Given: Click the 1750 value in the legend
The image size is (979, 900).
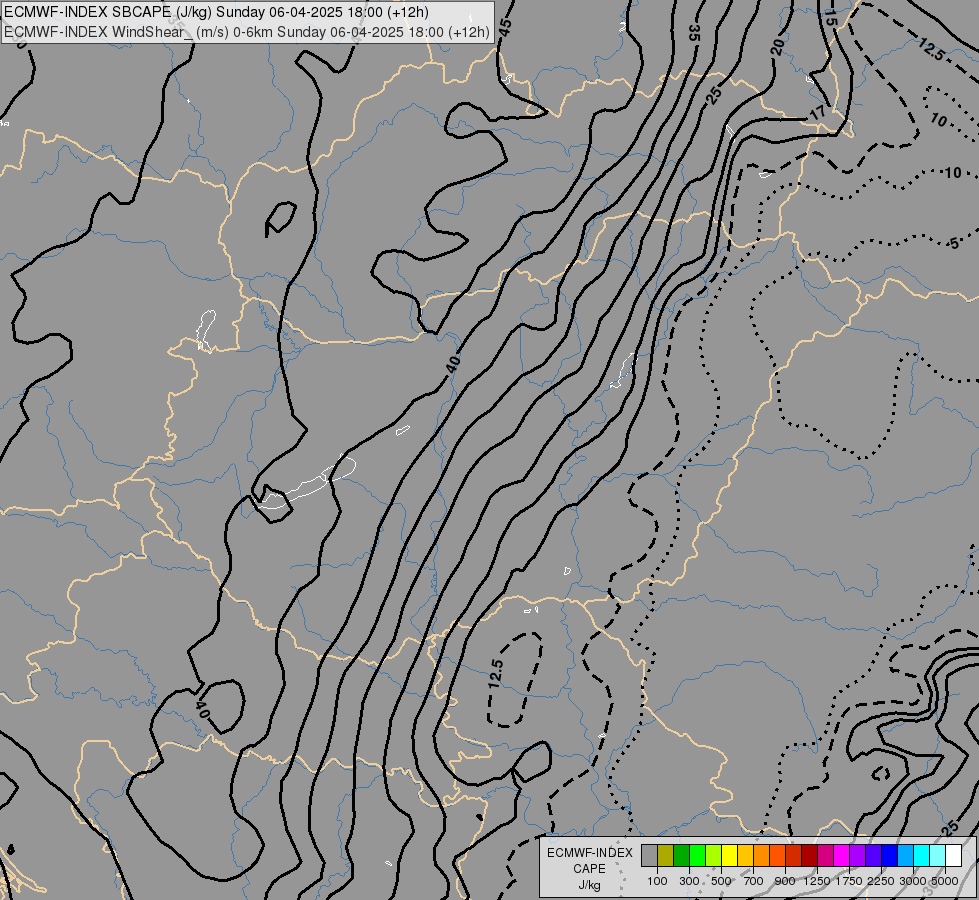Looking at the screenshot, I should pyautogui.click(x=849, y=881).
